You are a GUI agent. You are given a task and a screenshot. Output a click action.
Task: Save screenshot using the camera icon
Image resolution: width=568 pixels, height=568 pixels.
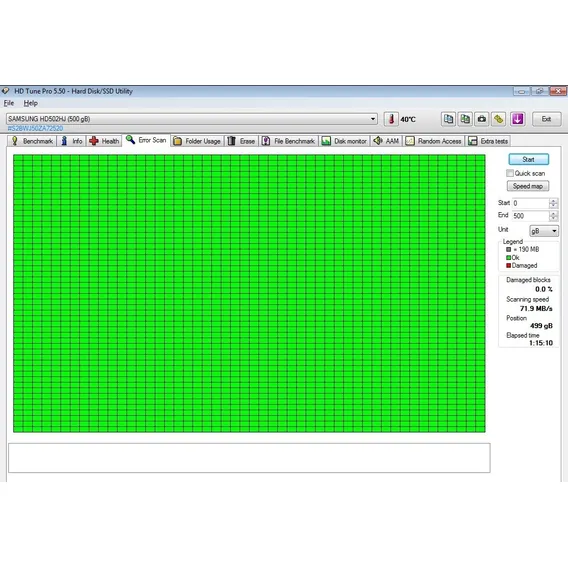click(482, 119)
